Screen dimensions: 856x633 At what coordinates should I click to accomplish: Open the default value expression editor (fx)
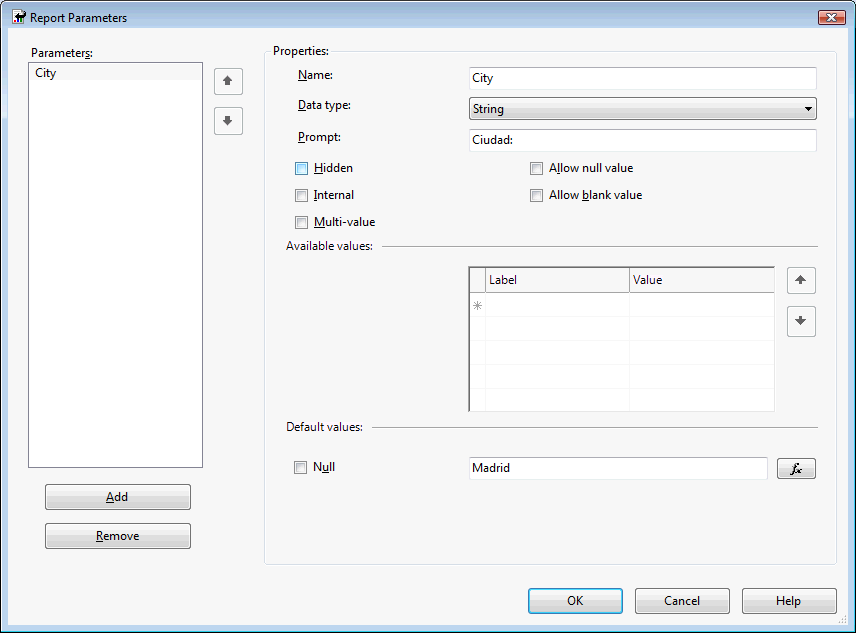[796, 468]
